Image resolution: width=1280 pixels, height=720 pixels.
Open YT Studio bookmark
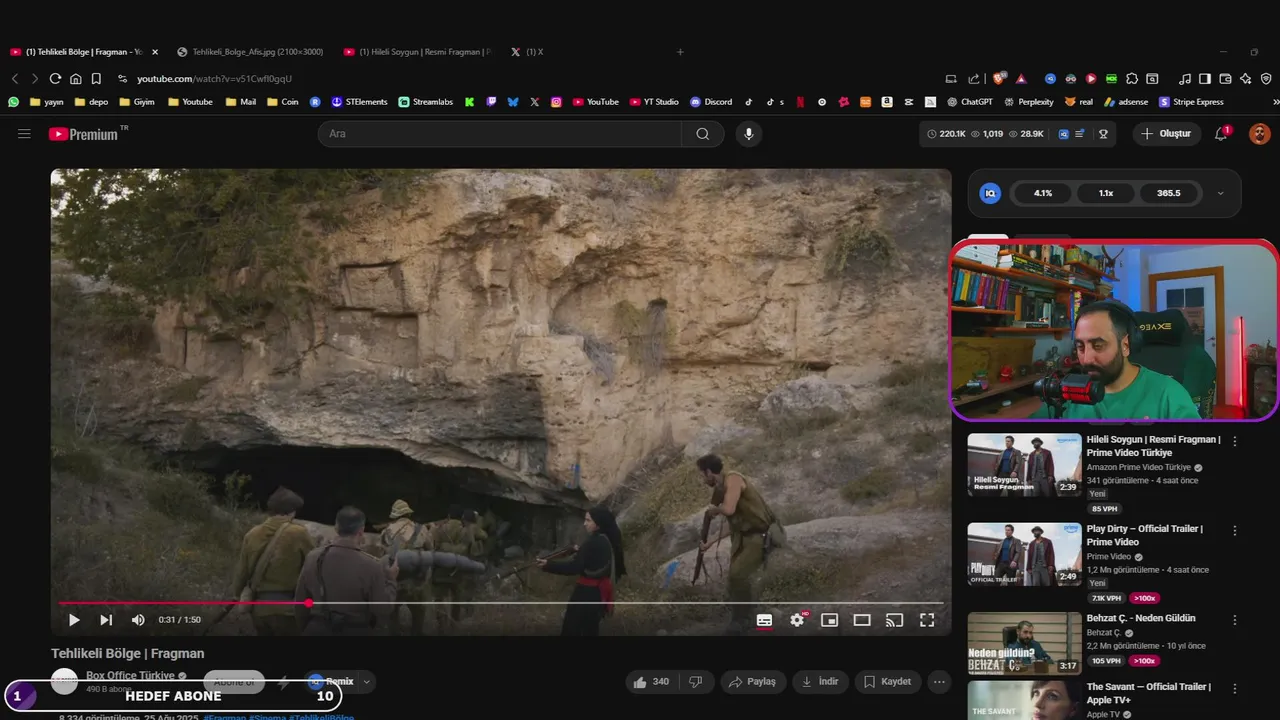(x=654, y=101)
